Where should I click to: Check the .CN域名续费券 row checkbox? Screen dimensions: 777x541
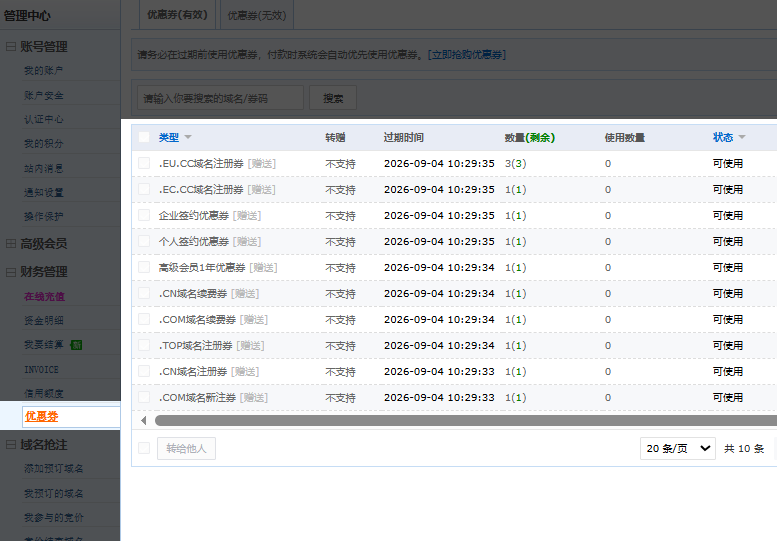click(144, 293)
